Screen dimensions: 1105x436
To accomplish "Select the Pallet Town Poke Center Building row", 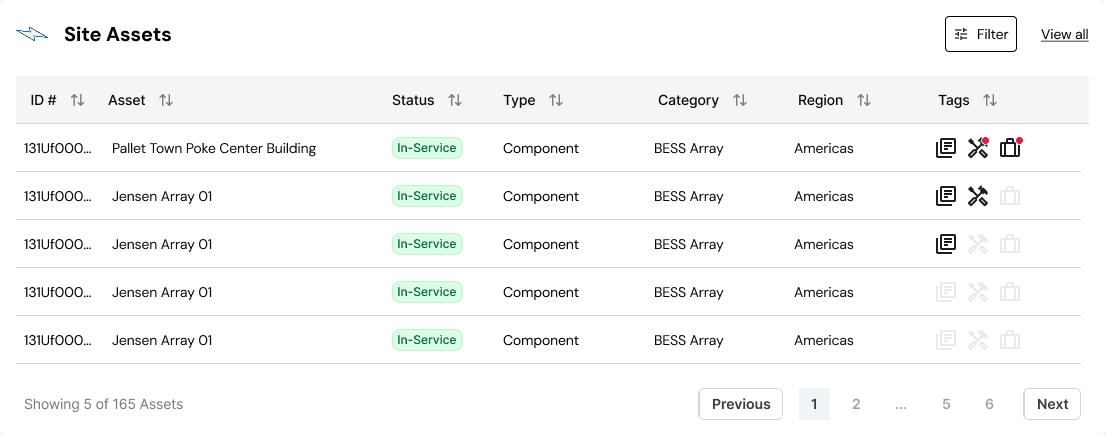I will pos(214,148).
